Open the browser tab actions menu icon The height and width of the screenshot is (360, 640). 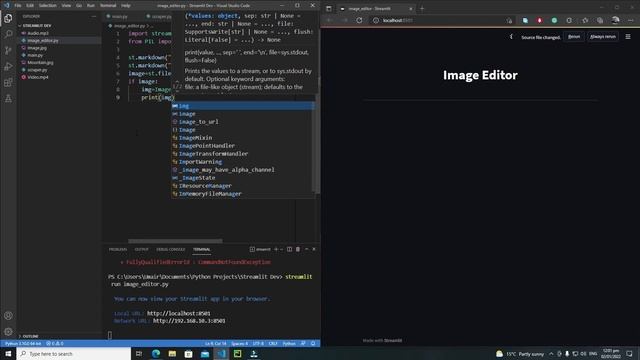tap(329, 8)
